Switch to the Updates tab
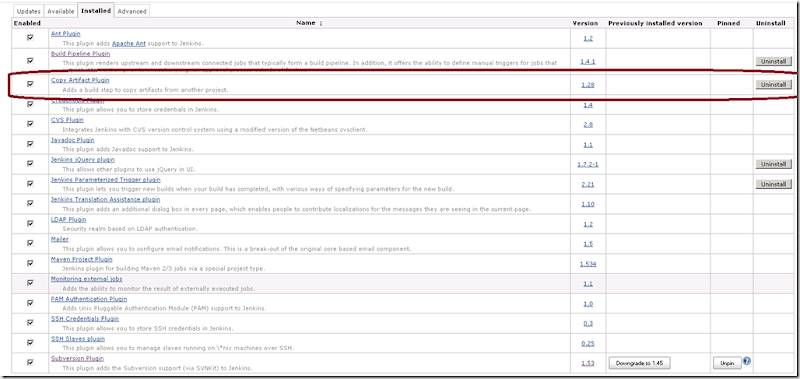The width and height of the screenshot is (800, 379). [28, 11]
